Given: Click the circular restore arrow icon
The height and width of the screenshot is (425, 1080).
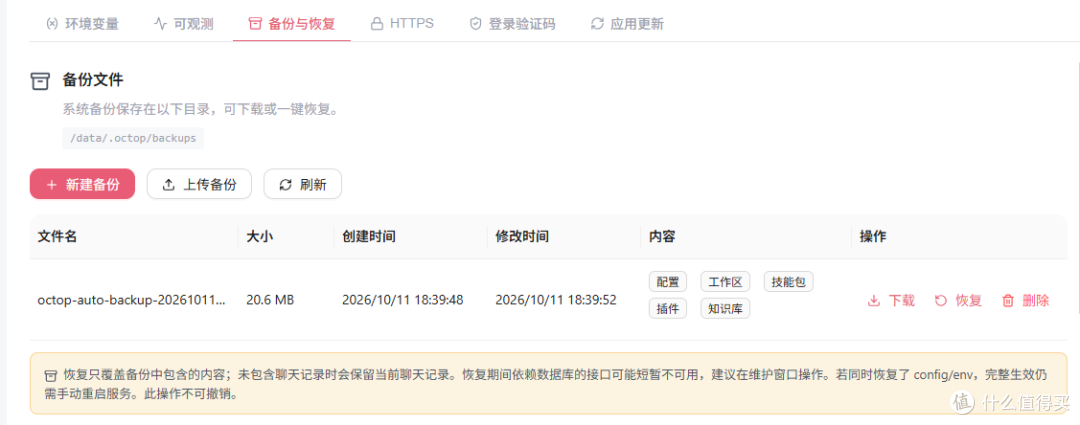Looking at the screenshot, I should (941, 300).
